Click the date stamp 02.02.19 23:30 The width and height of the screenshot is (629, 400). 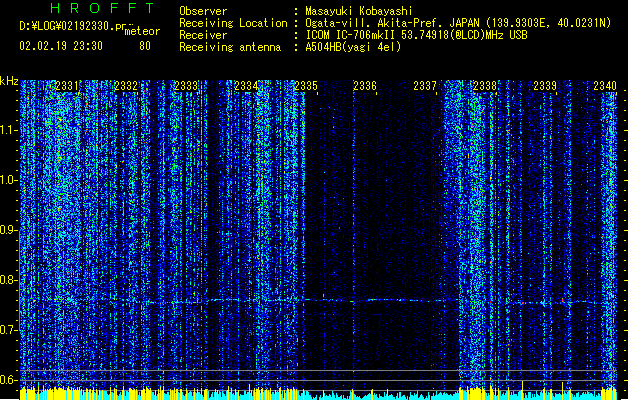click(x=61, y=46)
